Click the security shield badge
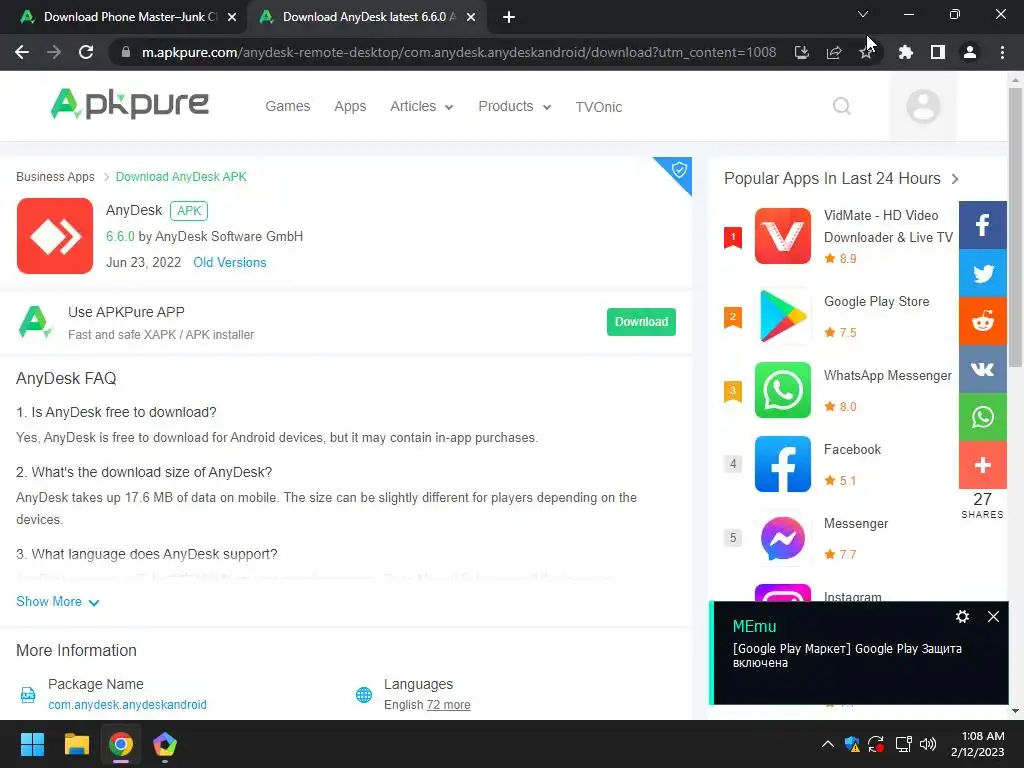 [679, 170]
